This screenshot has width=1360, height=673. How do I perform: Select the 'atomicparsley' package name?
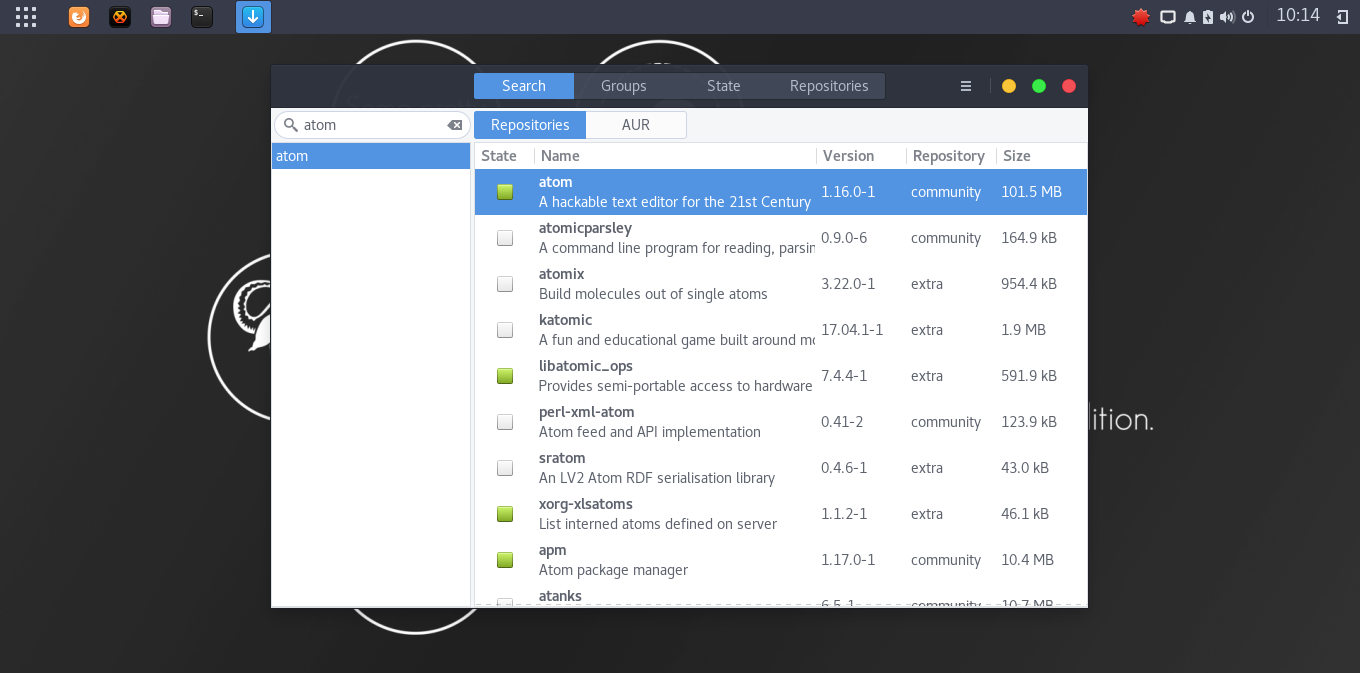[585, 228]
